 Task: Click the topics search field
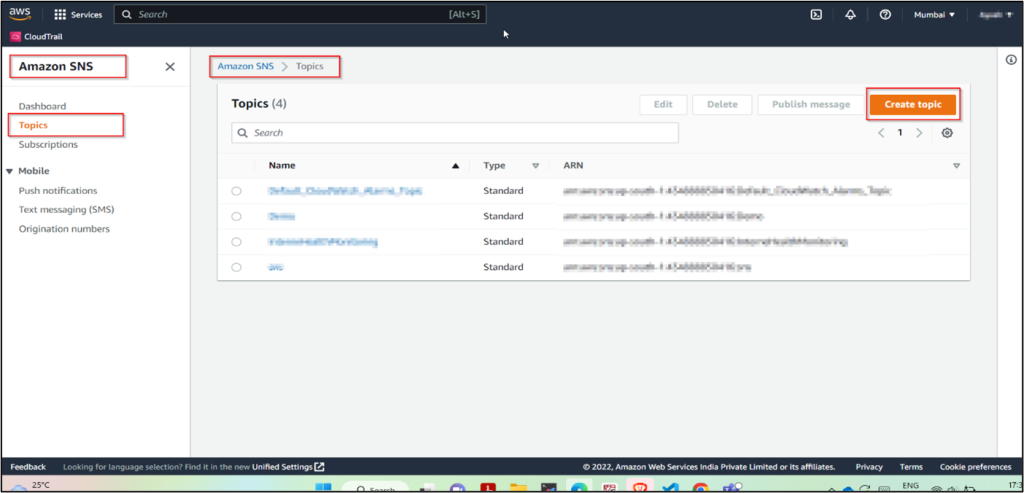tap(455, 133)
